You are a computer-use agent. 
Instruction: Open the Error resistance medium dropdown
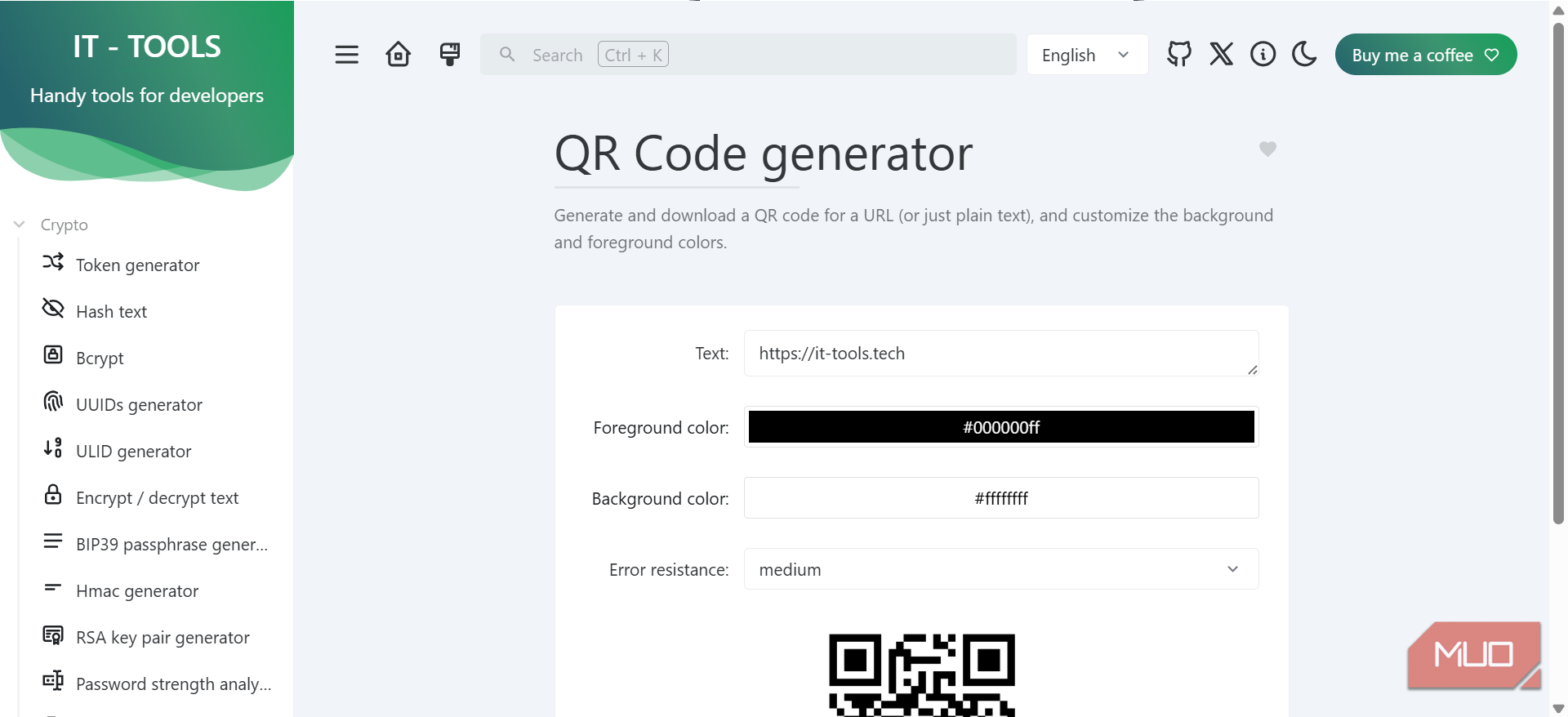click(x=1001, y=569)
